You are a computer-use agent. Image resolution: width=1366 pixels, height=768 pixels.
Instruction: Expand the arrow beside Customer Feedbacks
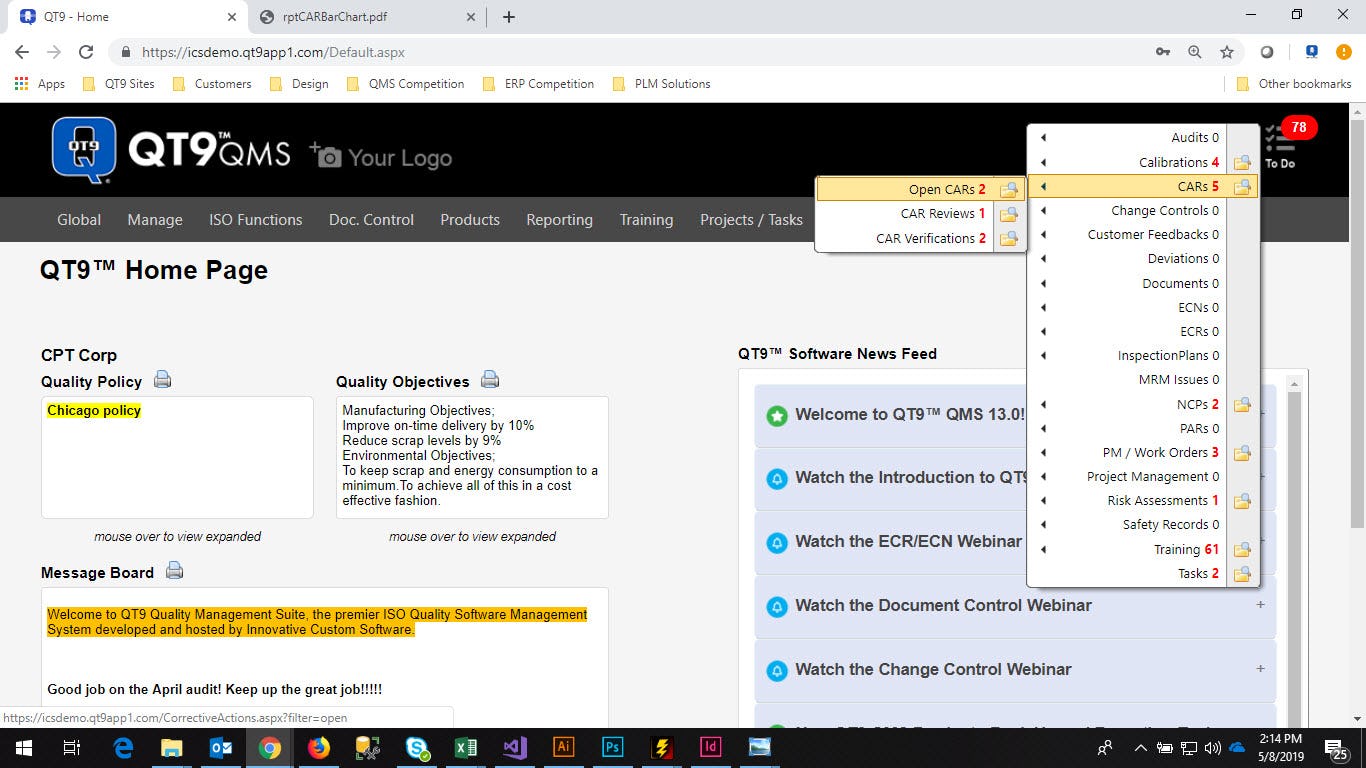[1043, 235]
